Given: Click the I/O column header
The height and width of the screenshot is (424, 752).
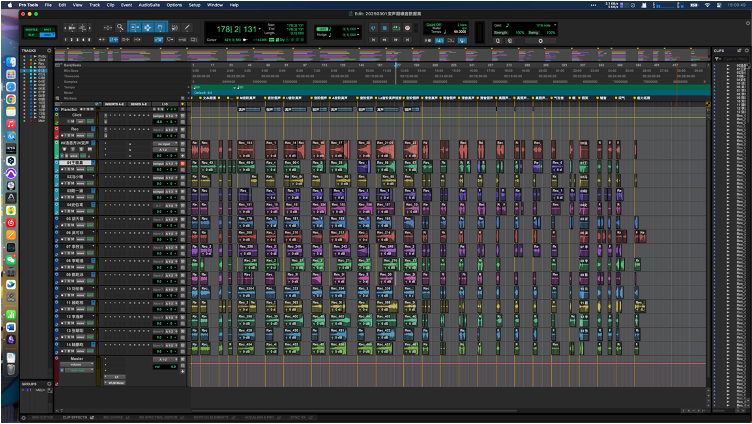Looking at the screenshot, I should [x=164, y=103].
